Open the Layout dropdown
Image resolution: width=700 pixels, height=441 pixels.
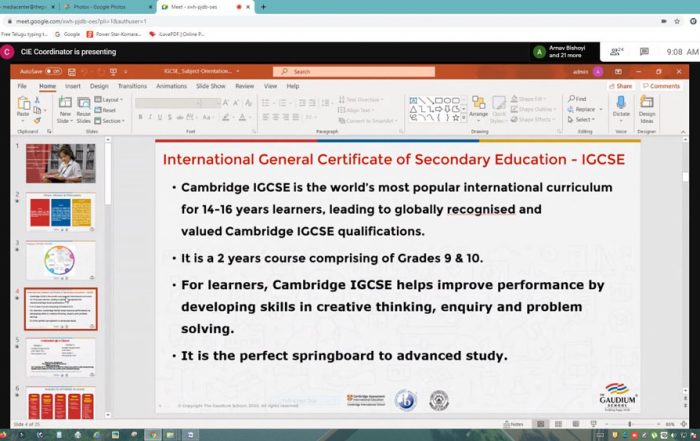108,100
